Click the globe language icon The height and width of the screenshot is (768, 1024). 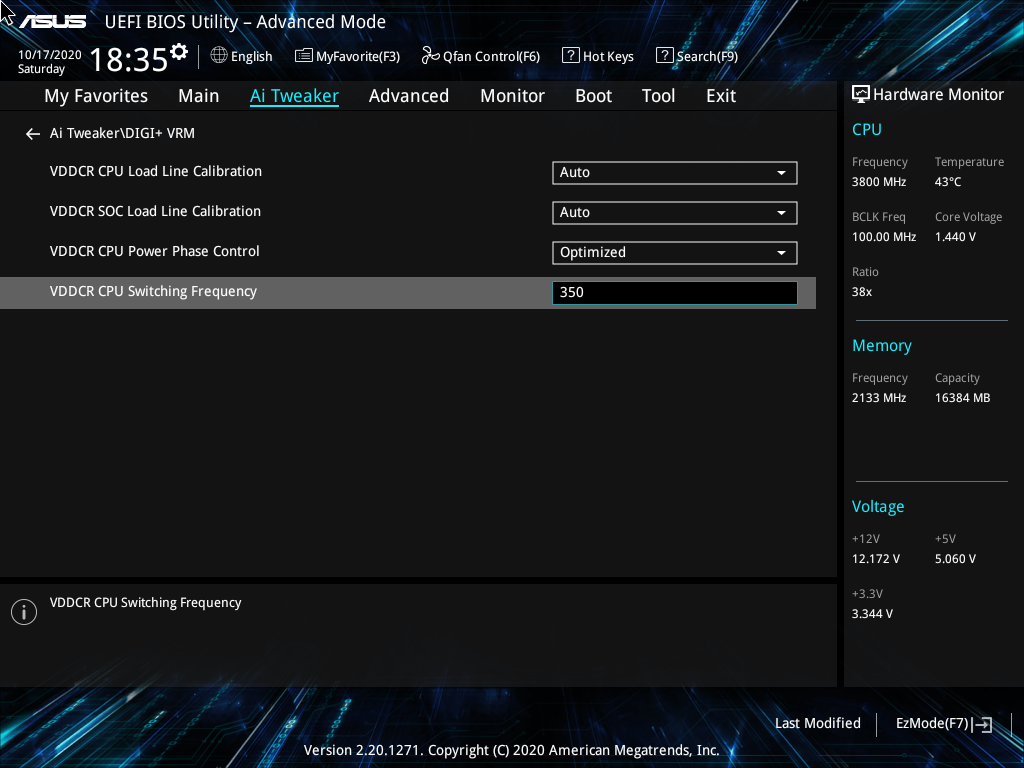(219, 56)
